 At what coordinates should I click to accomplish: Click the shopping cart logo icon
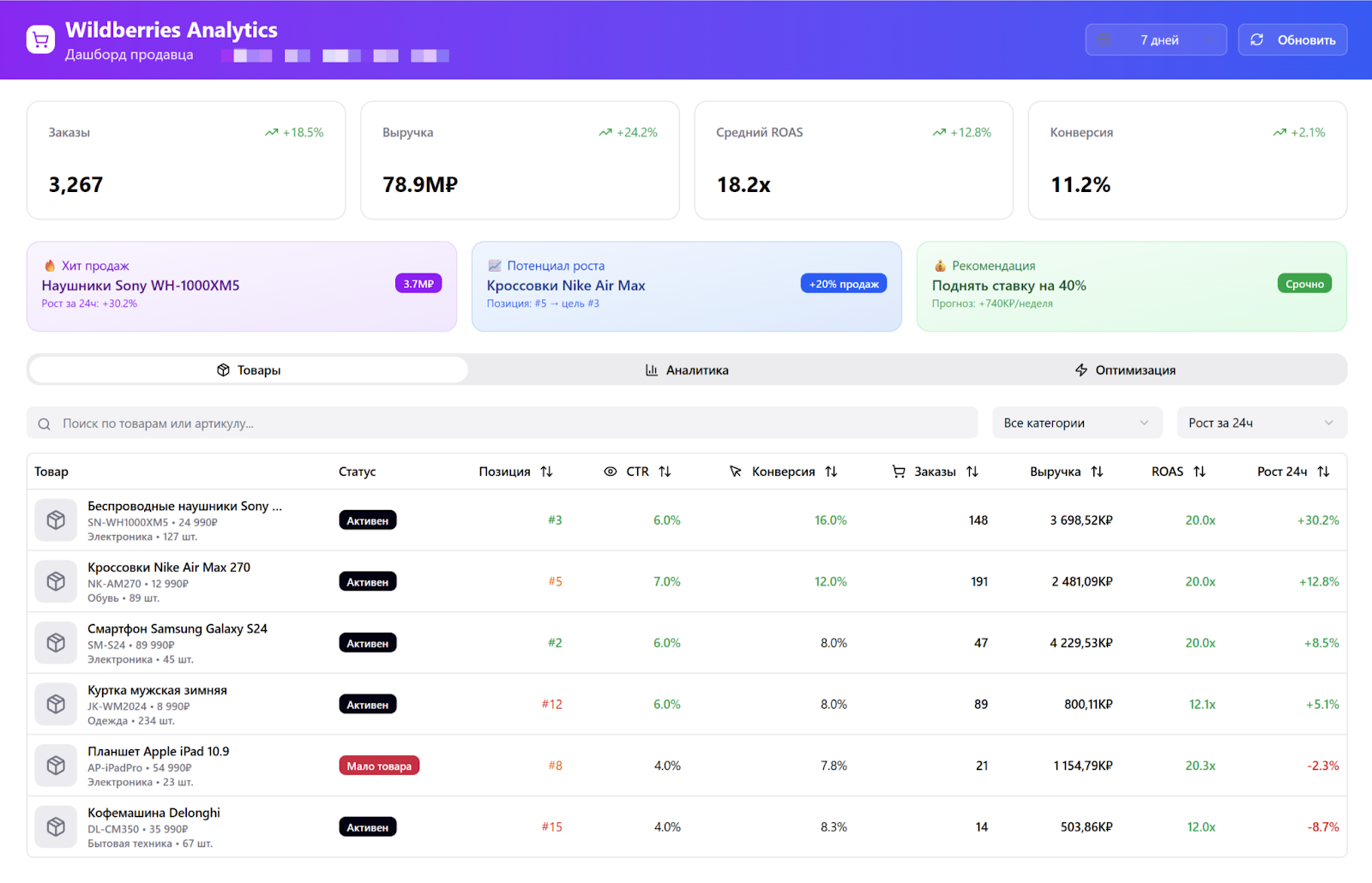pyautogui.click(x=40, y=39)
